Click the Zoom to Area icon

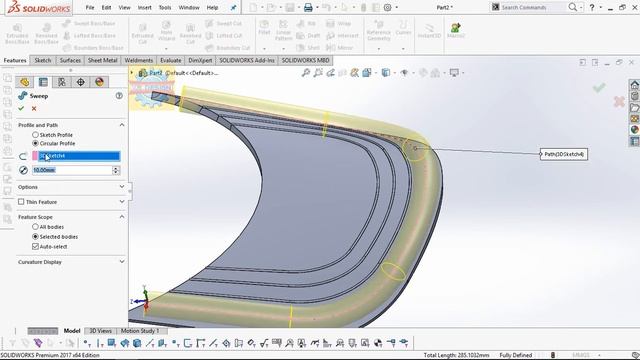click(x=318, y=73)
